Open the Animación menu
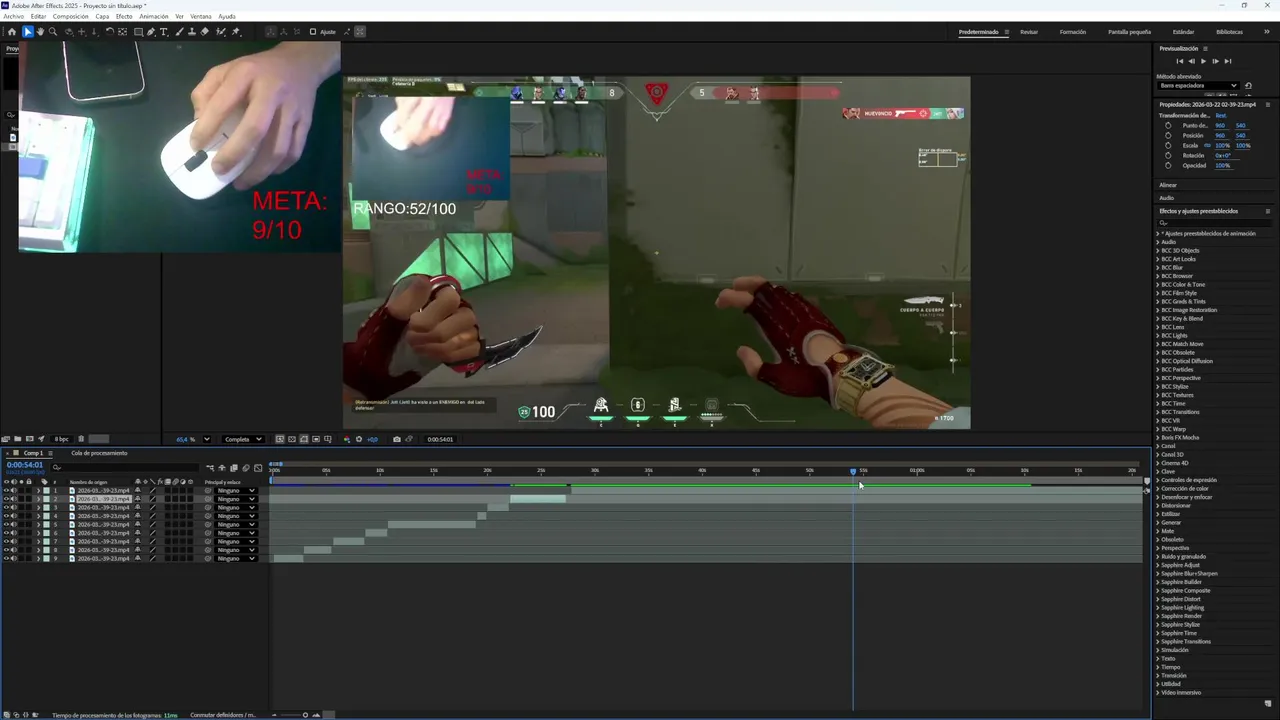 tap(154, 16)
